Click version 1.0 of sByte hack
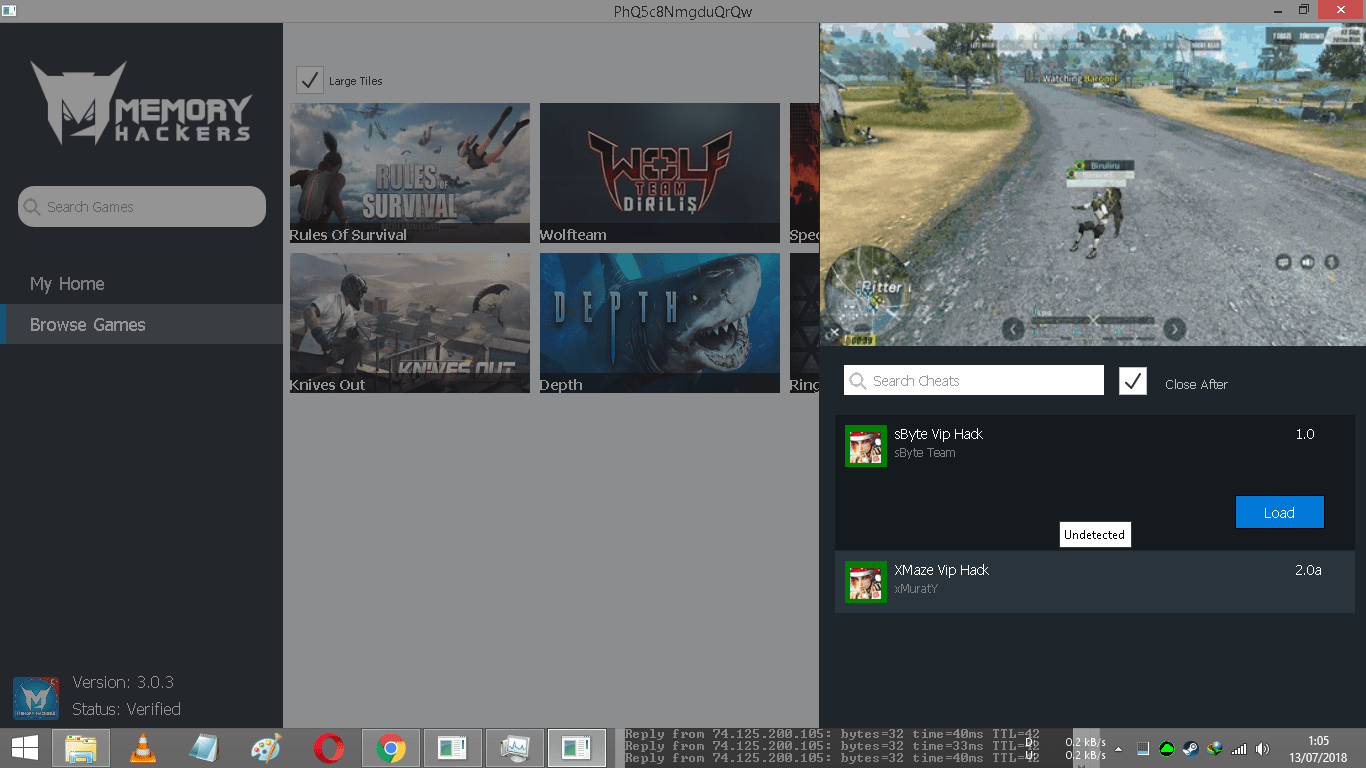 point(1305,434)
